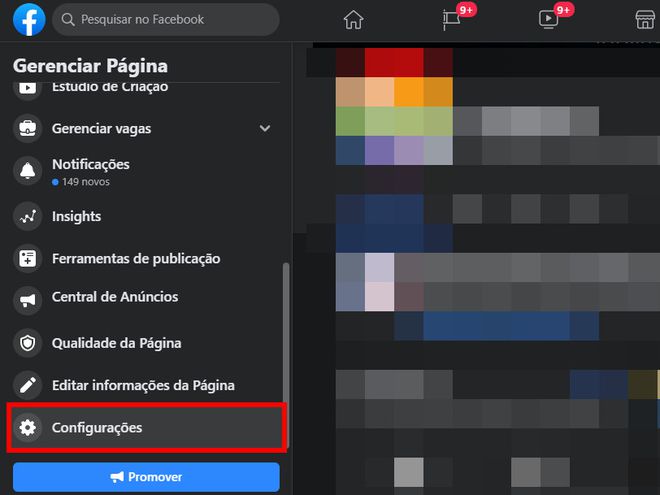
Task: Click the Estúdio de Criação icon
Action: click(27, 88)
